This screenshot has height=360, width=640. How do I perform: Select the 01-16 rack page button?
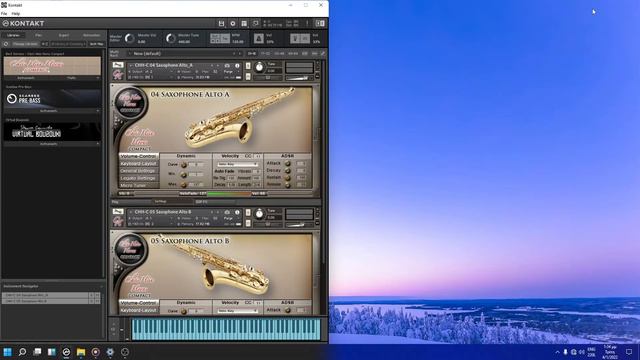coord(252,53)
